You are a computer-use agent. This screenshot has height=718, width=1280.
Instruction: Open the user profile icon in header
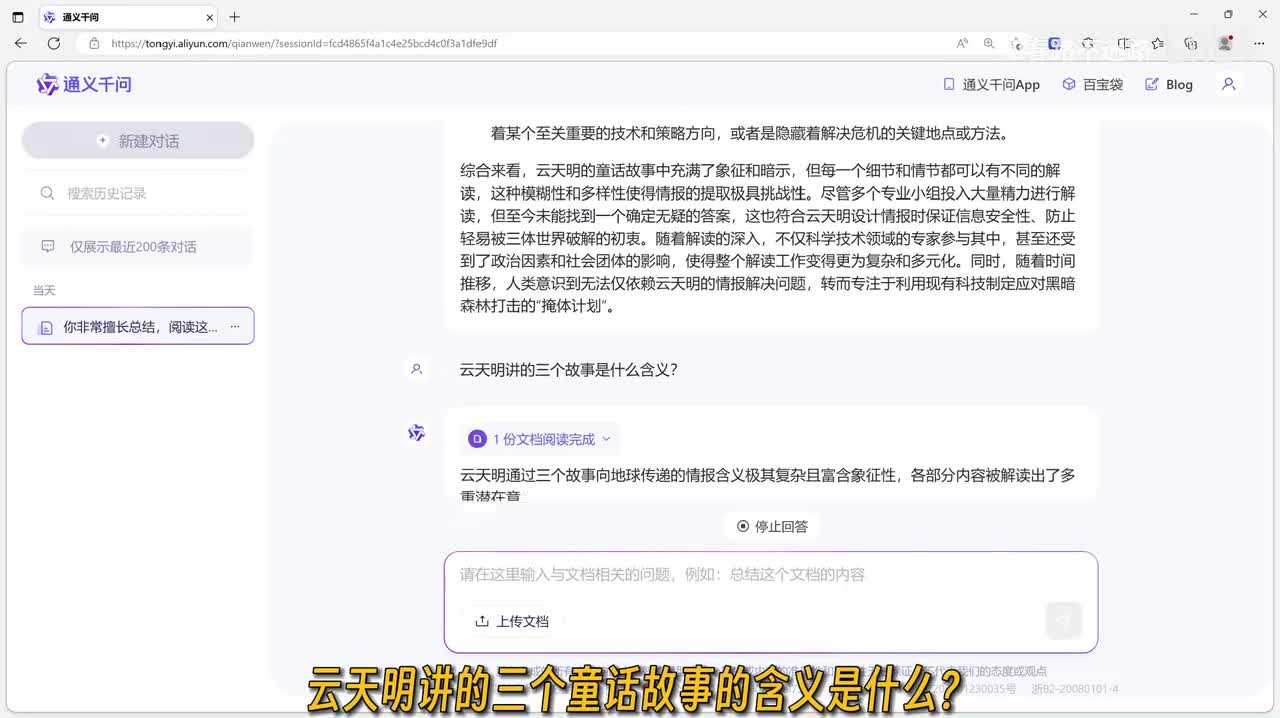pos(1229,85)
